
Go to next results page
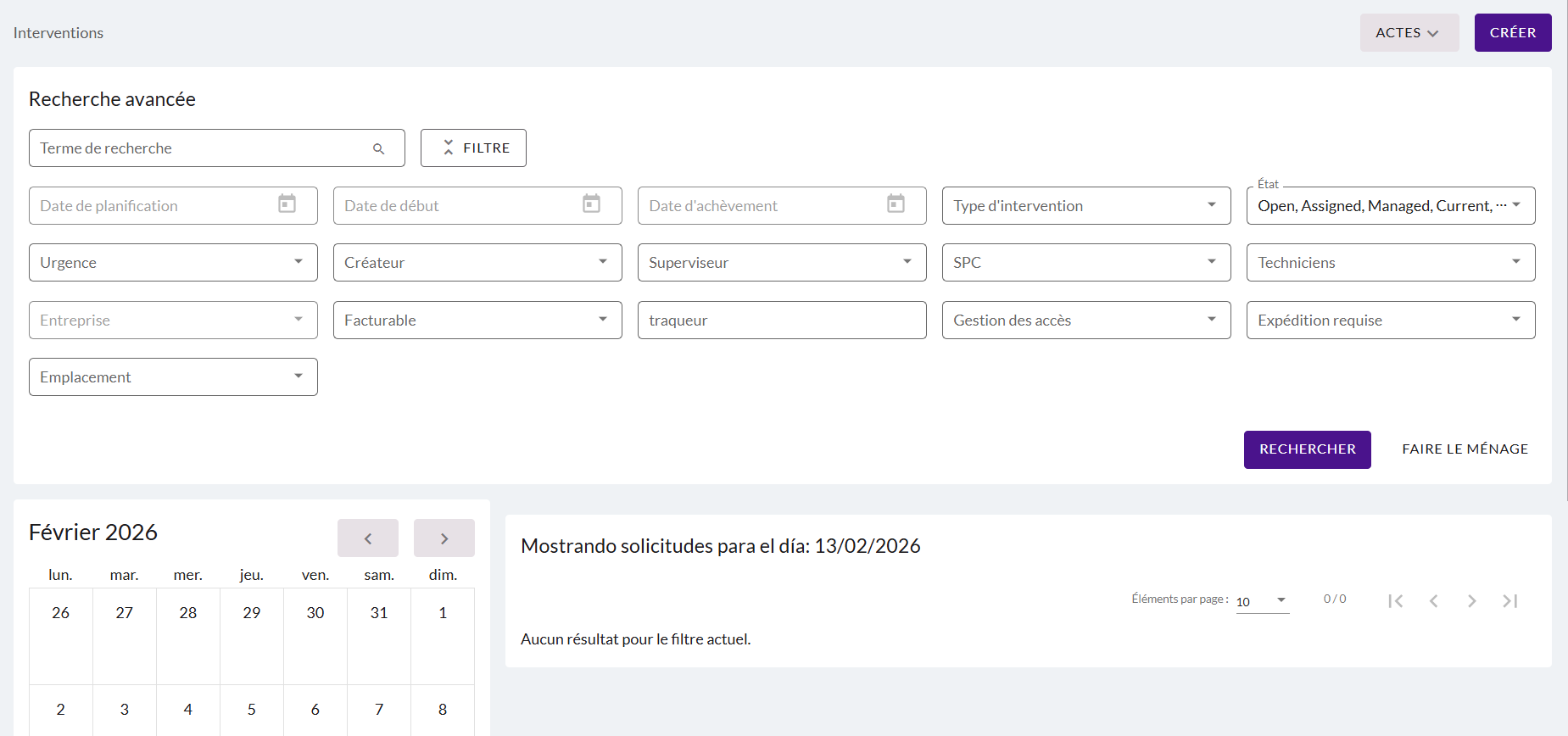tap(1471, 600)
